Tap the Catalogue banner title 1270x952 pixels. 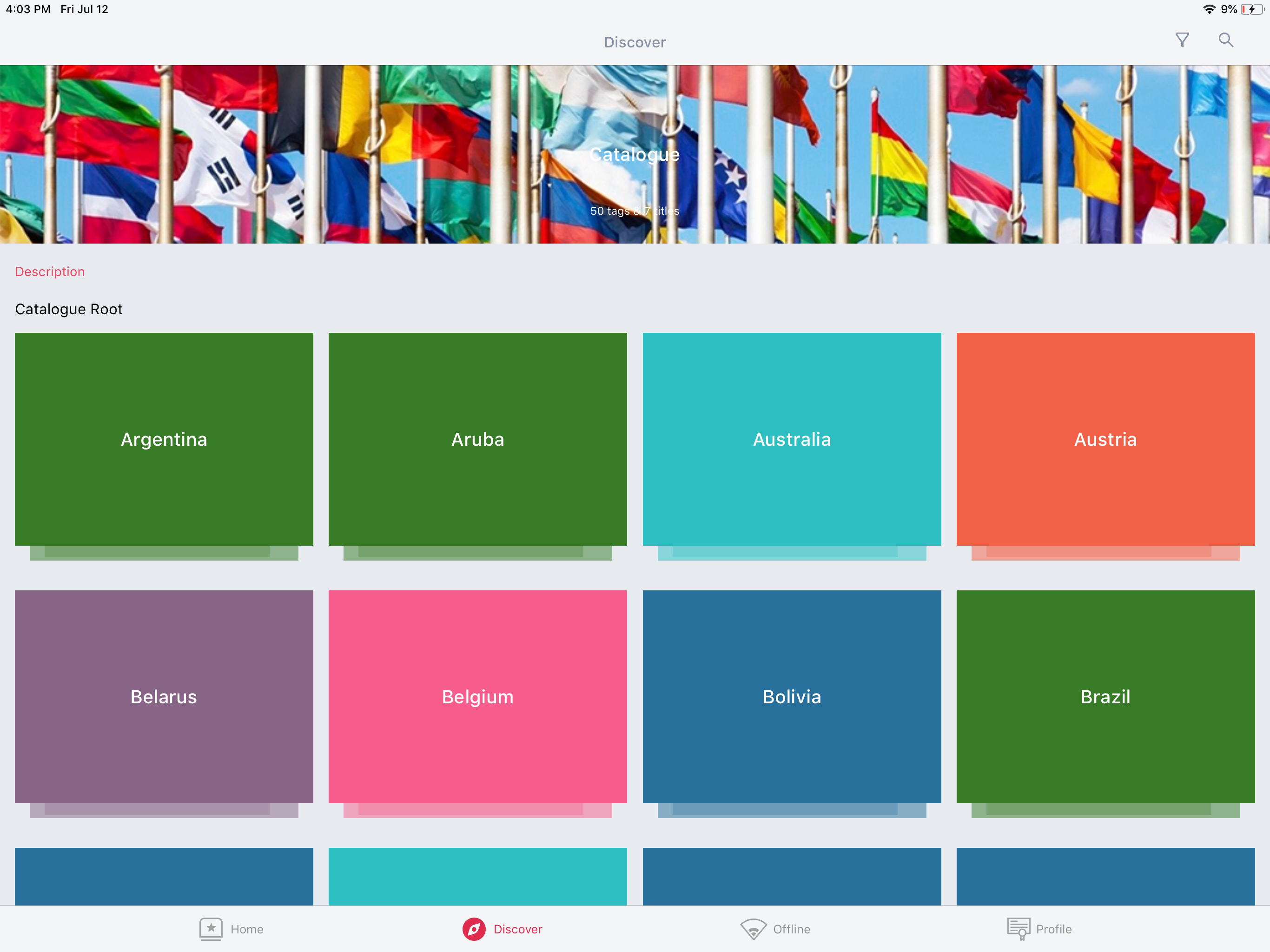(x=635, y=154)
